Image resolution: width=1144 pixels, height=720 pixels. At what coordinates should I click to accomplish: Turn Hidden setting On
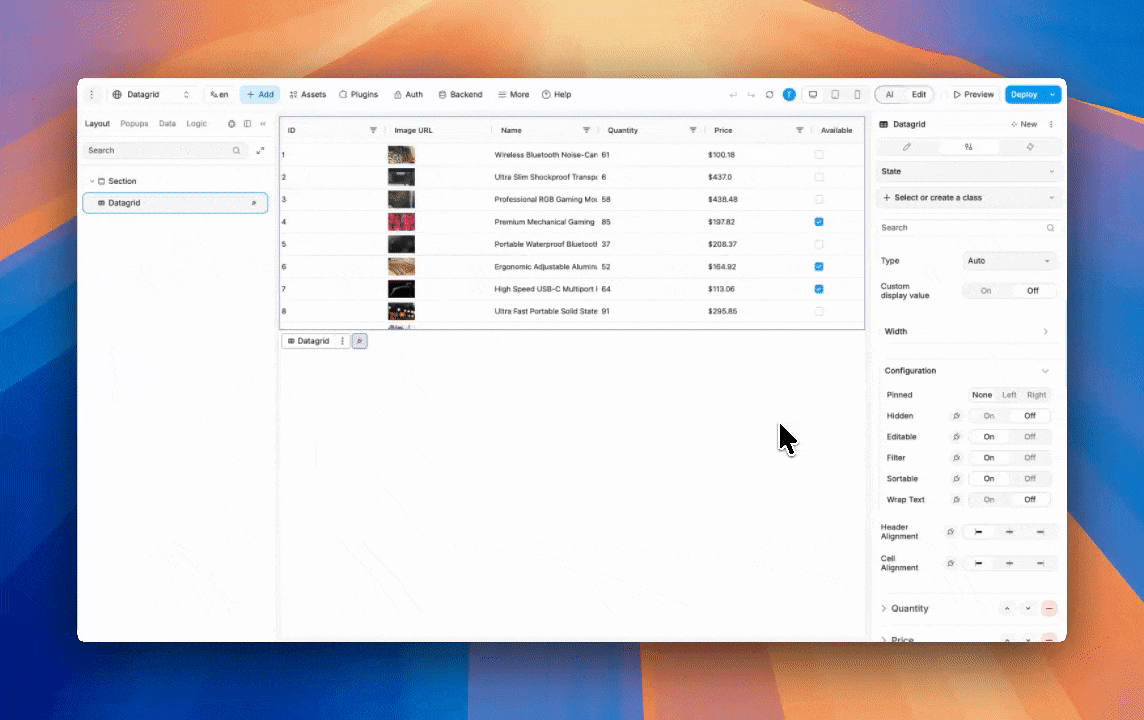988,416
